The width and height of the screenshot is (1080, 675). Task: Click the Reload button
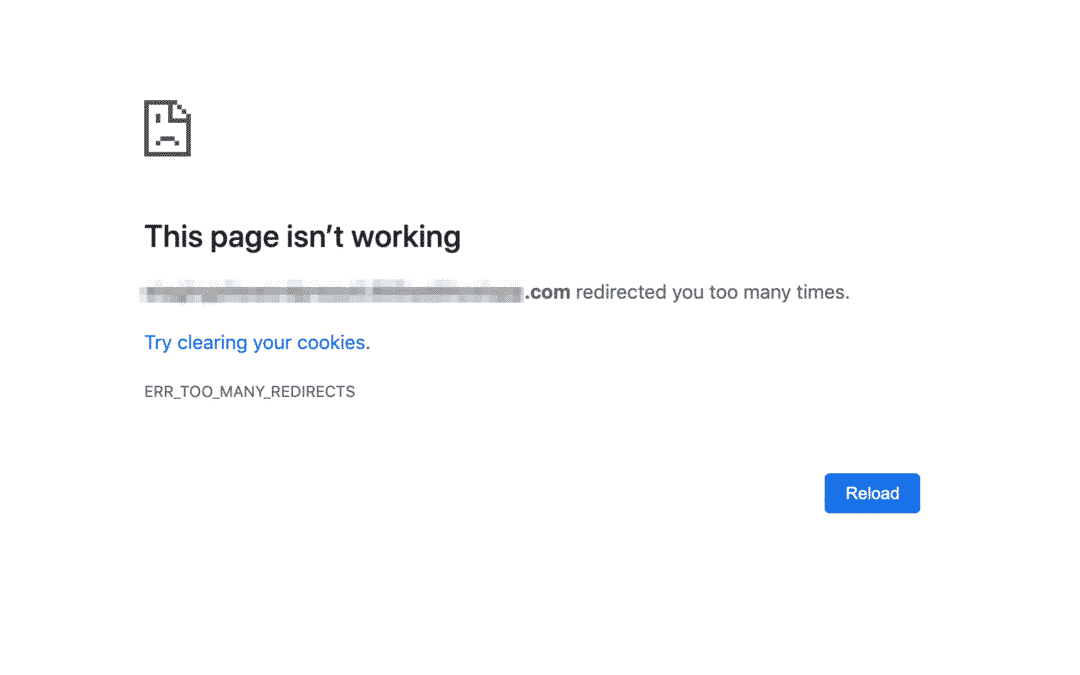pyautogui.click(x=872, y=493)
